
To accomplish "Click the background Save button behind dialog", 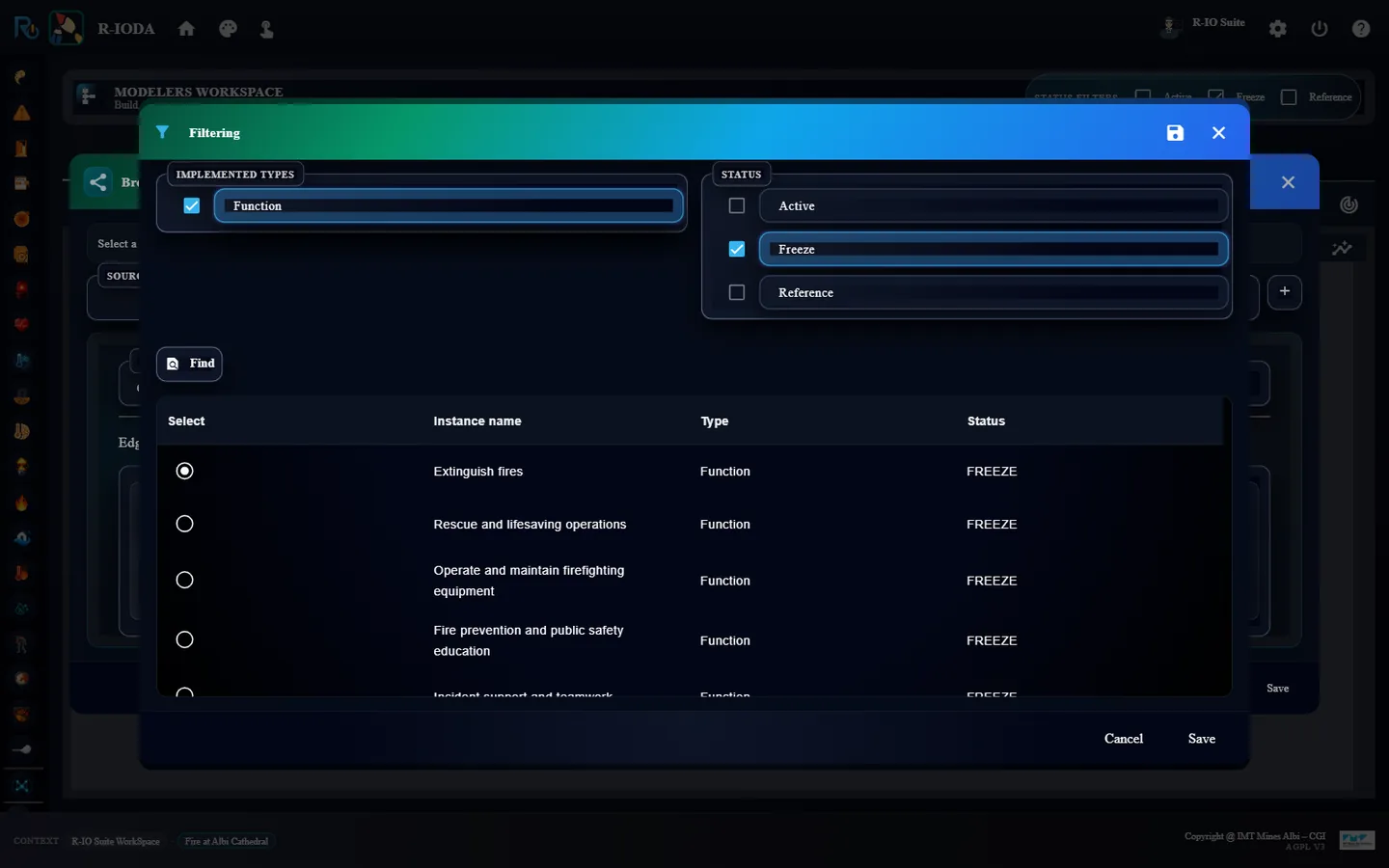I will (x=1278, y=689).
